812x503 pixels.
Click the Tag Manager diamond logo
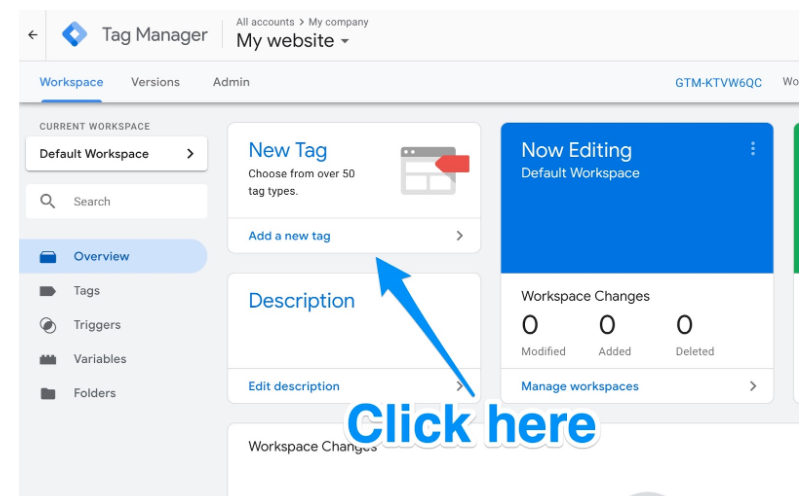[x=75, y=34]
